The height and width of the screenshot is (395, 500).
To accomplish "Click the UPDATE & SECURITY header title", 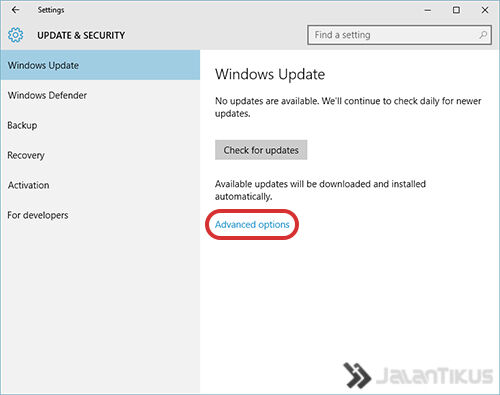I will [x=81, y=35].
